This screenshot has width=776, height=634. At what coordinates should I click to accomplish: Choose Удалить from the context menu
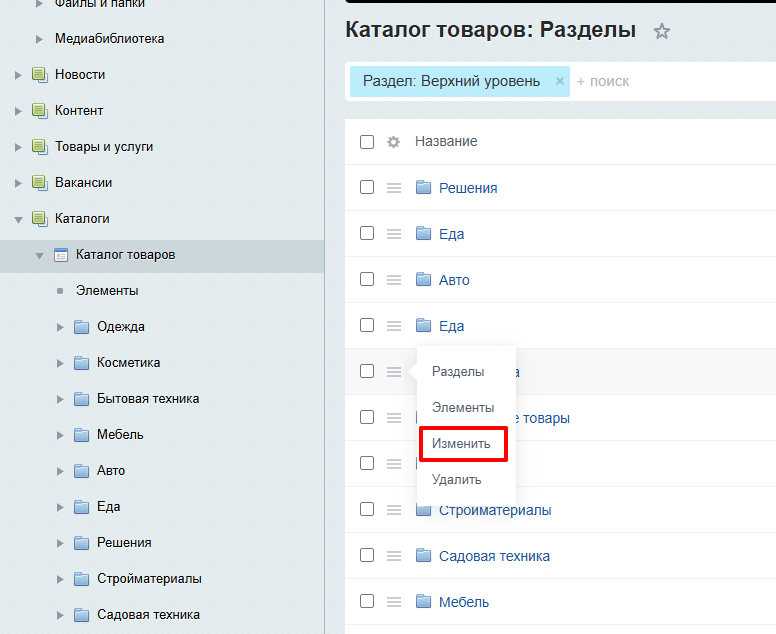[x=456, y=480]
